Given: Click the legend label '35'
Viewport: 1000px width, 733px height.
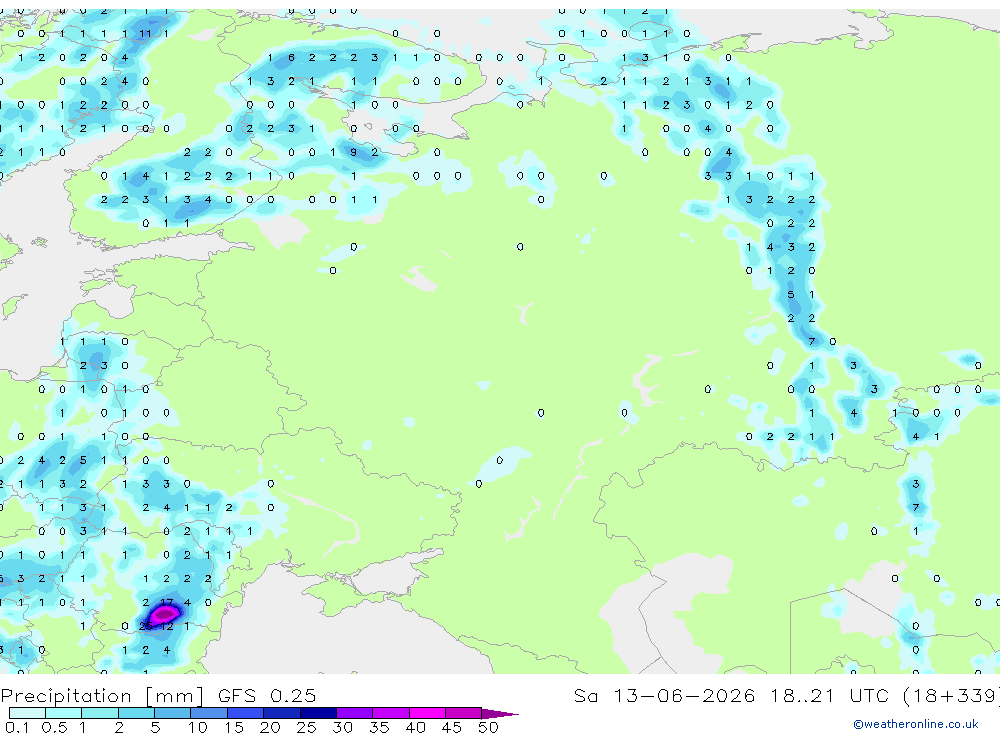Looking at the screenshot, I should (379, 727).
